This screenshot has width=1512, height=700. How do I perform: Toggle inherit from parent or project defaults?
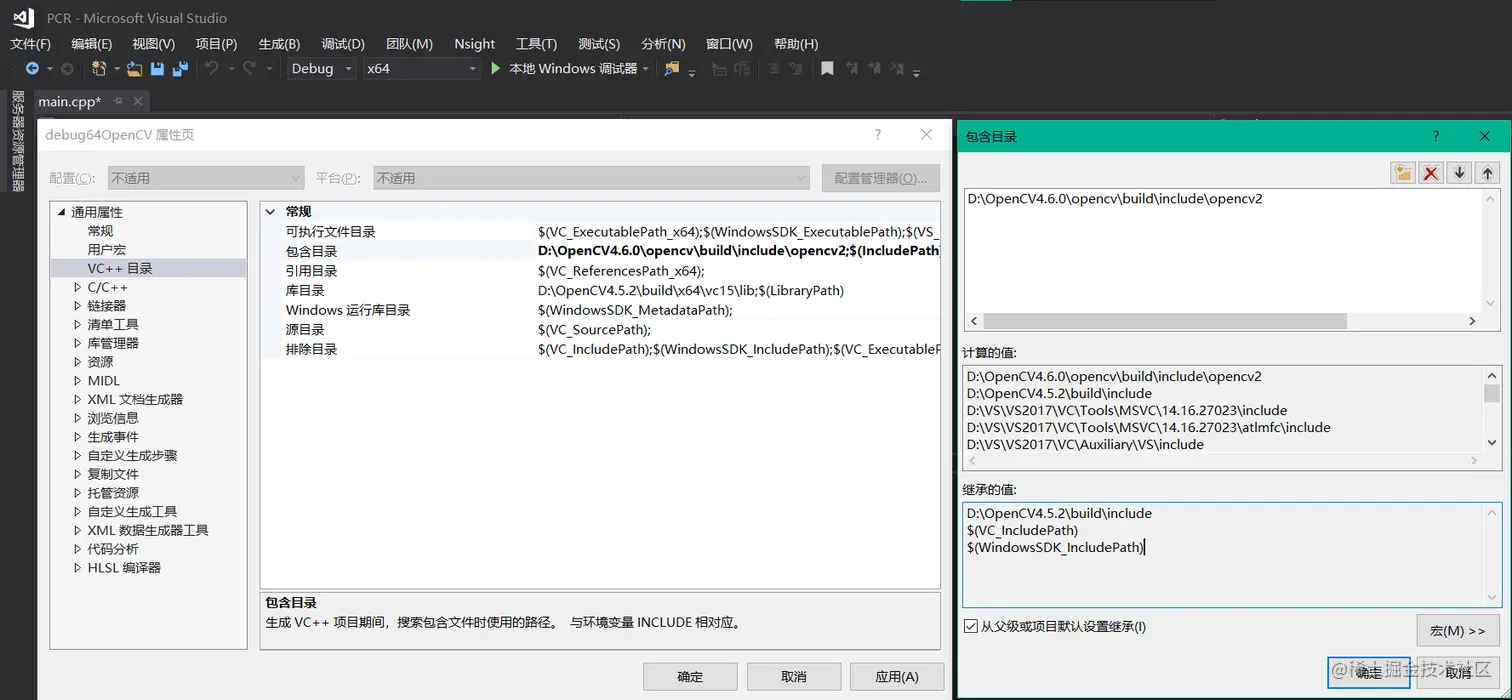pos(970,626)
